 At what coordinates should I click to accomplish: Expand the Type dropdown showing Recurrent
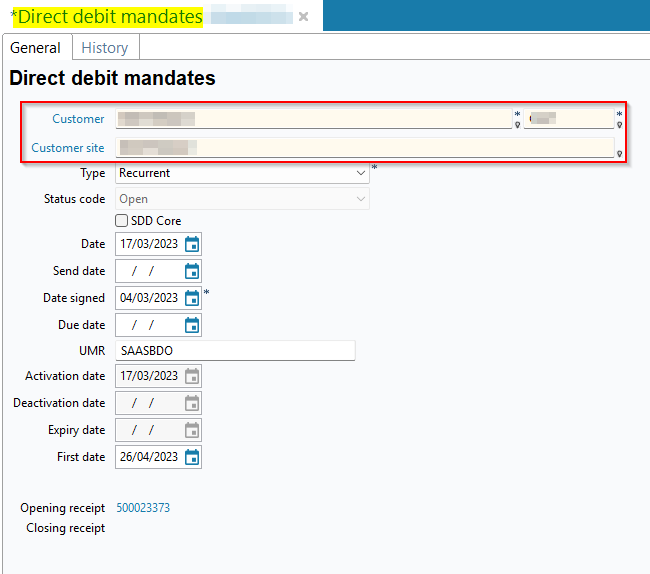361,173
